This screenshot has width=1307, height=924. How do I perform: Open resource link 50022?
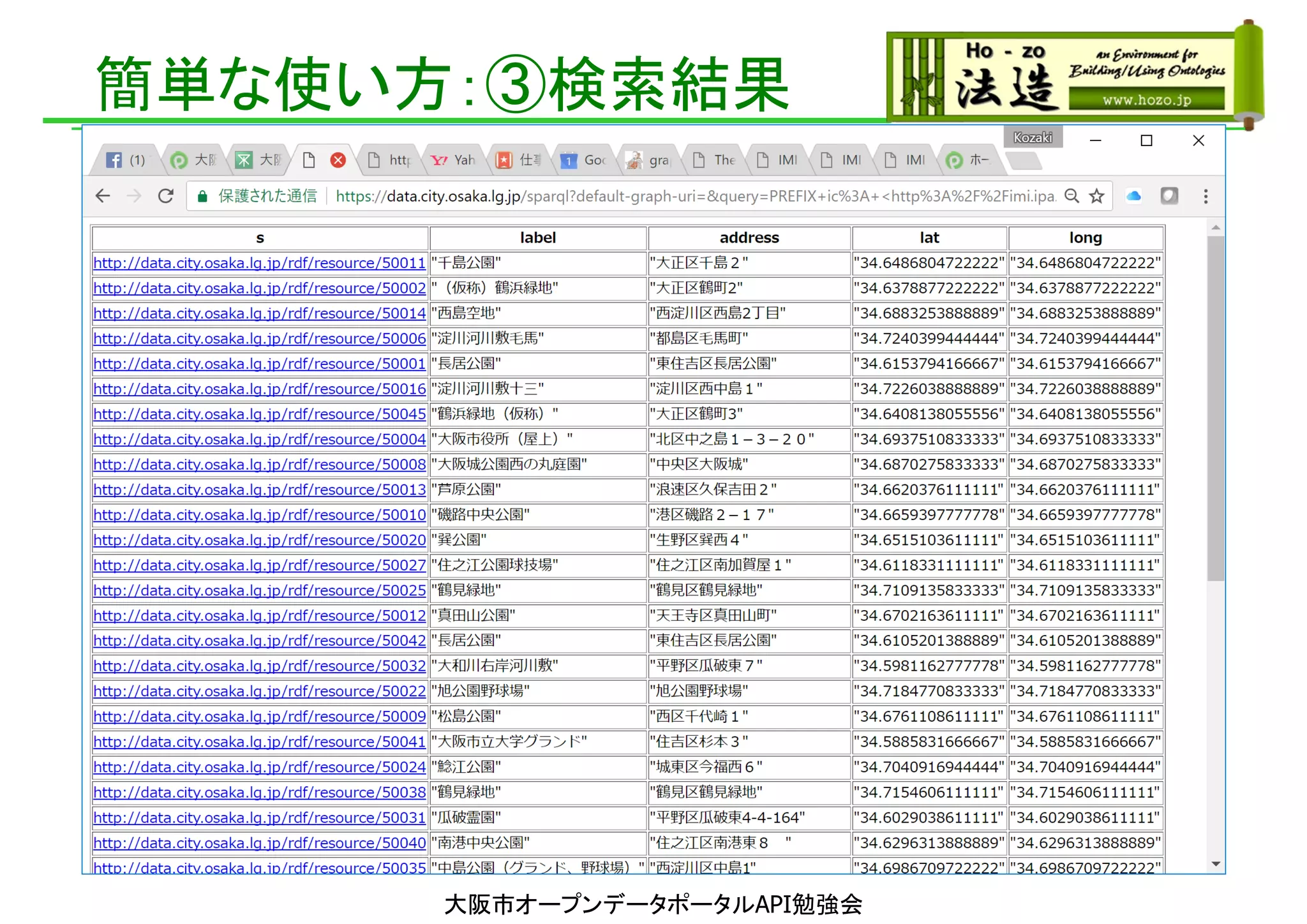pyautogui.click(x=259, y=691)
